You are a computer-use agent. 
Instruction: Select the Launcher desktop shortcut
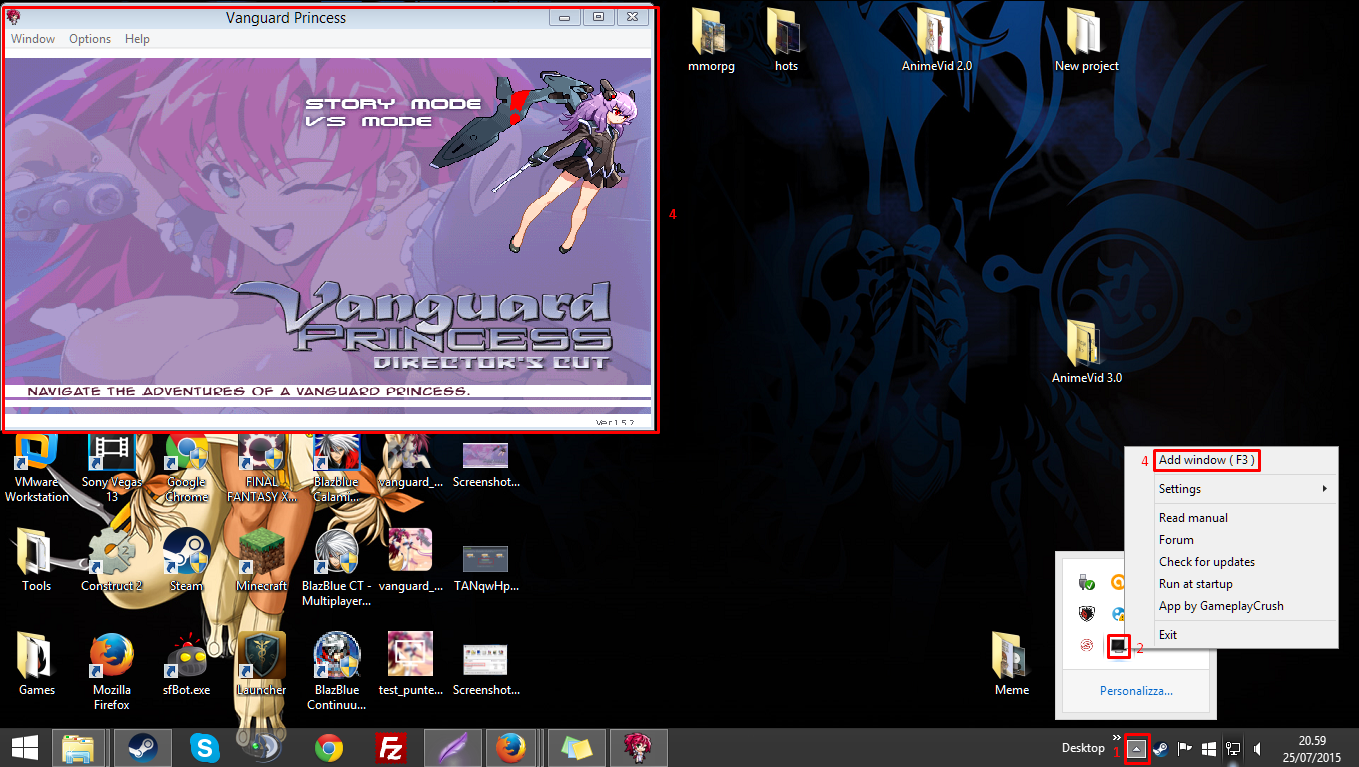[x=262, y=664]
